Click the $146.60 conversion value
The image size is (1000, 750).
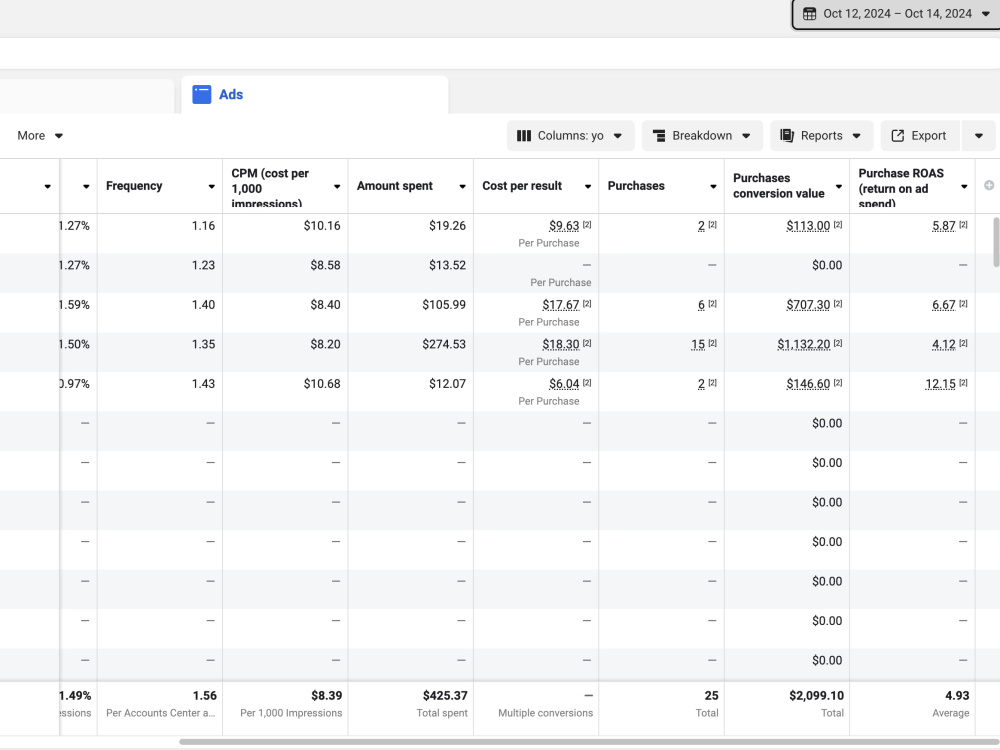(808, 384)
